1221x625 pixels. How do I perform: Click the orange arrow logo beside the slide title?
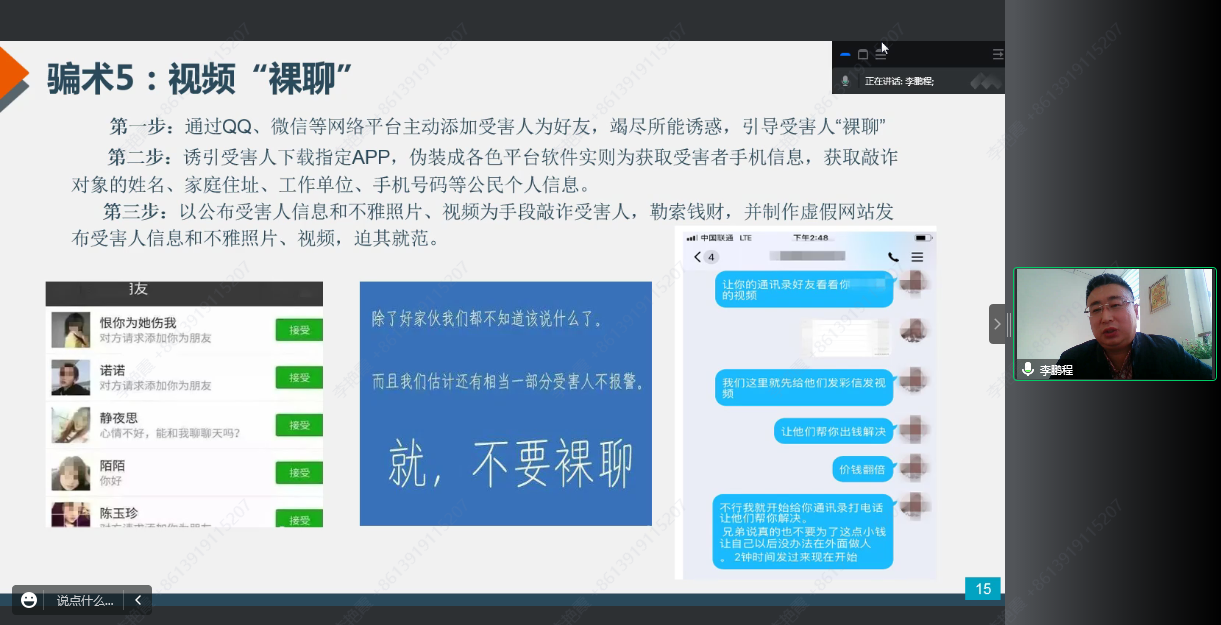click(x=12, y=76)
